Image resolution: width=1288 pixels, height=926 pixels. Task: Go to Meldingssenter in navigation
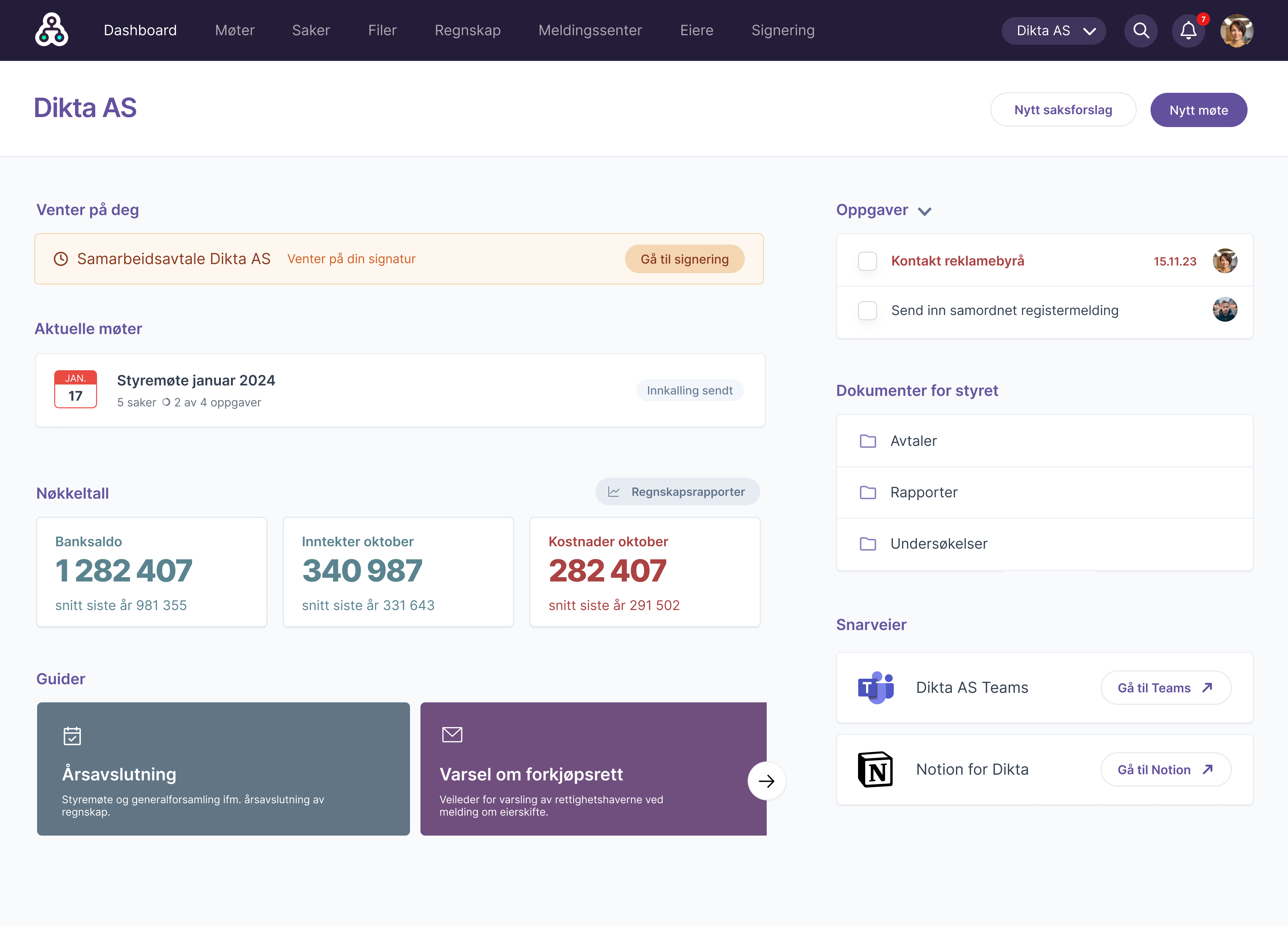pos(590,31)
